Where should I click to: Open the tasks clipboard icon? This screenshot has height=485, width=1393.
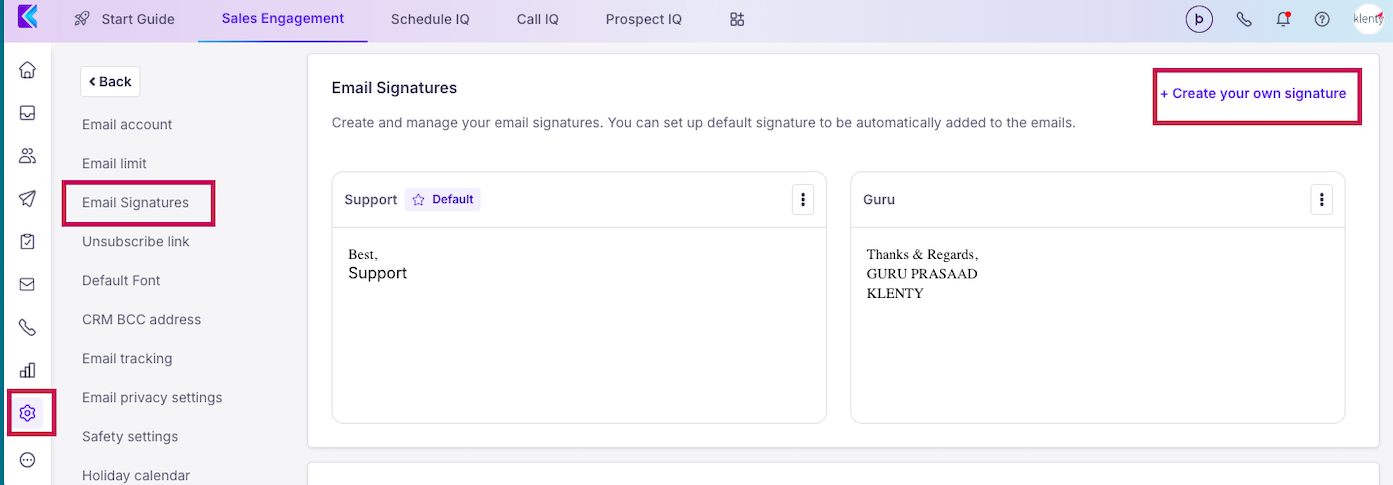pos(28,241)
